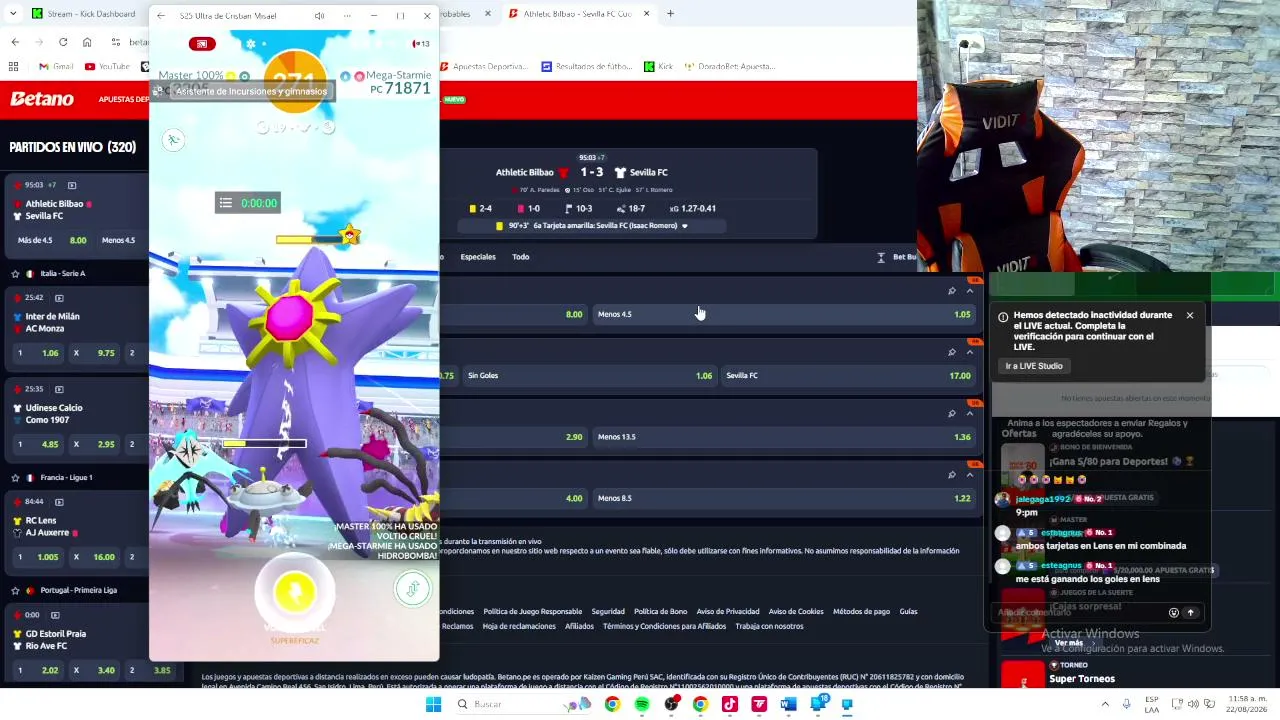Open a new browser tab
The width and height of the screenshot is (1280, 720).
tap(670, 14)
